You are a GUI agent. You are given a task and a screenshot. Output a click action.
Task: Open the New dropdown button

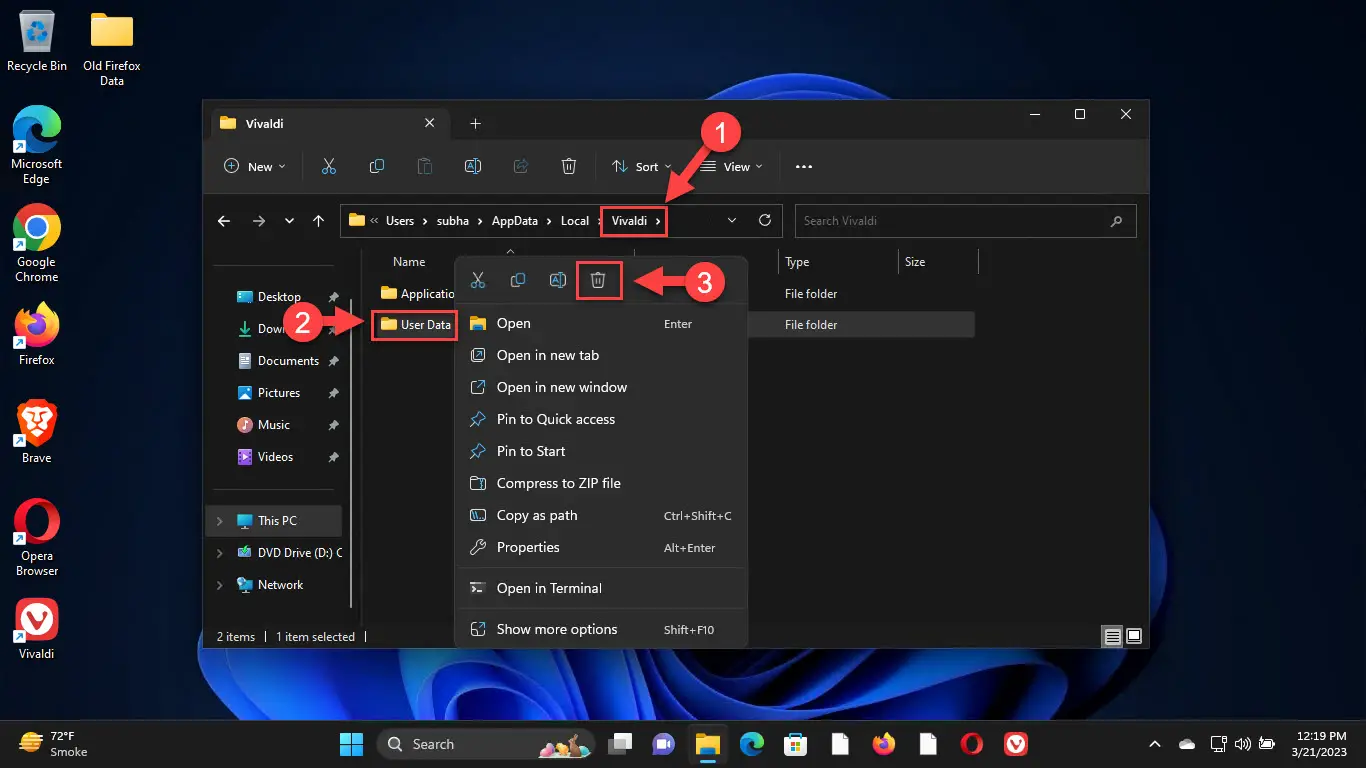[254, 167]
